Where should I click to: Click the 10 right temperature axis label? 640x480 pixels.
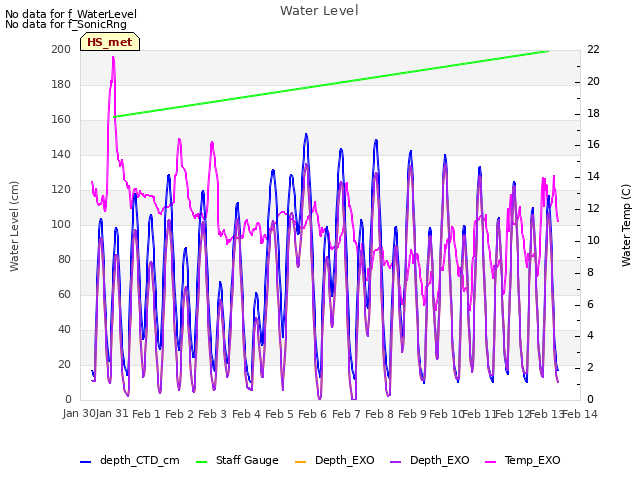pos(593,240)
